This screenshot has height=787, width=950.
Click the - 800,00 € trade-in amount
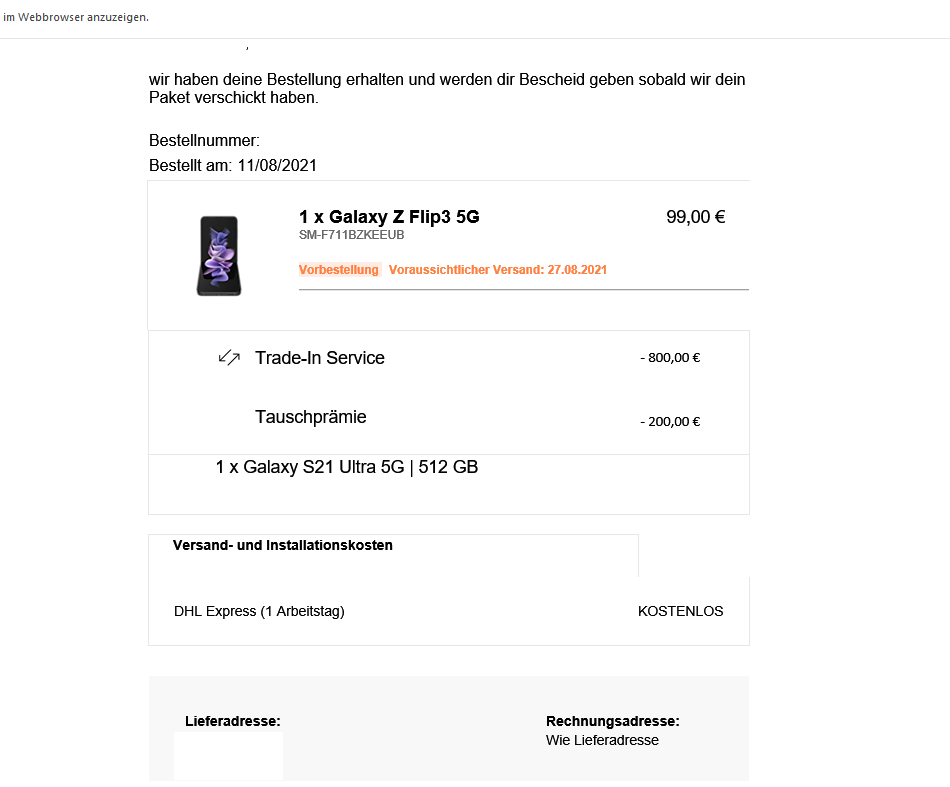[x=670, y=357]
